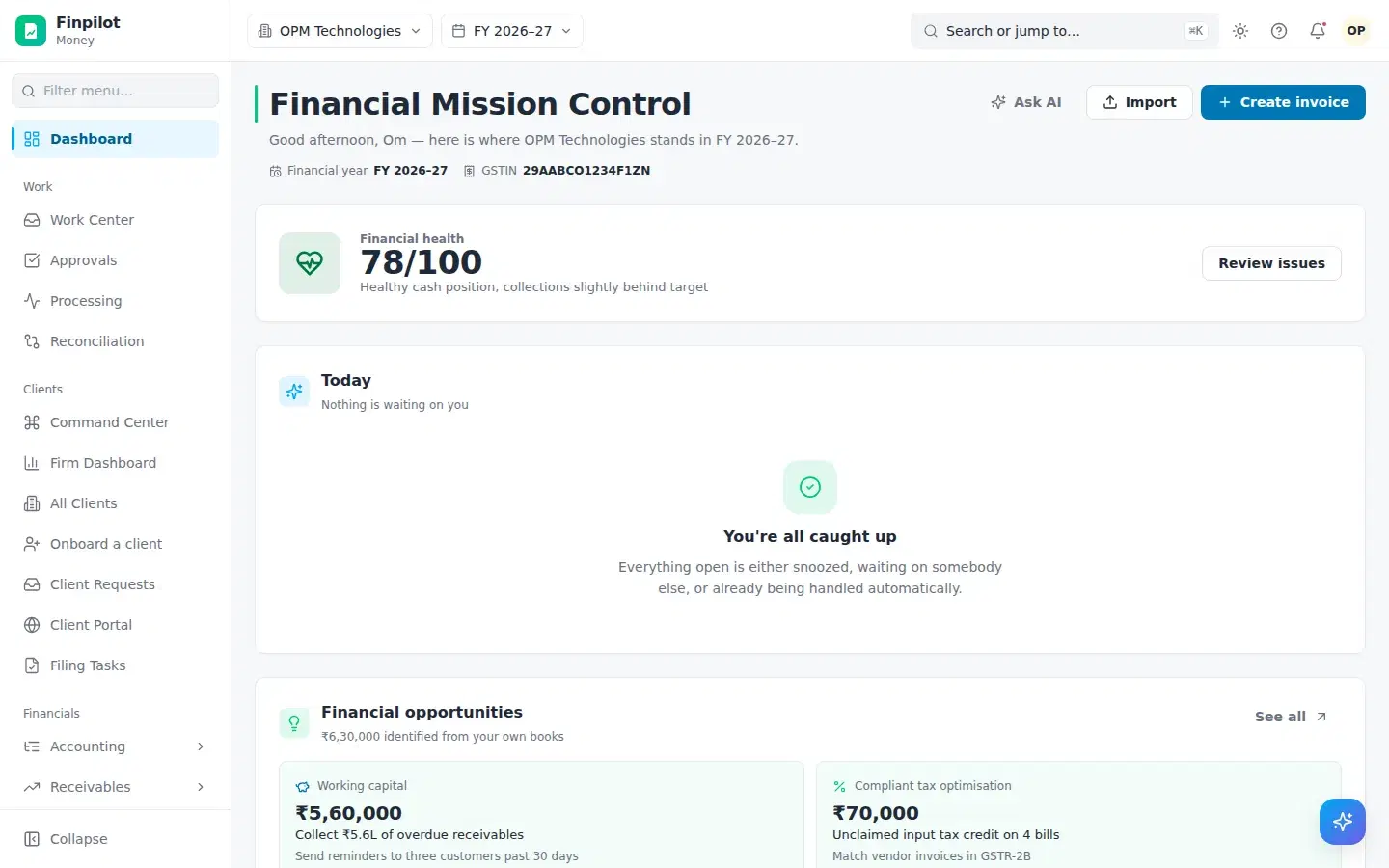Click Create invoice button

[x=1283, y=102]
